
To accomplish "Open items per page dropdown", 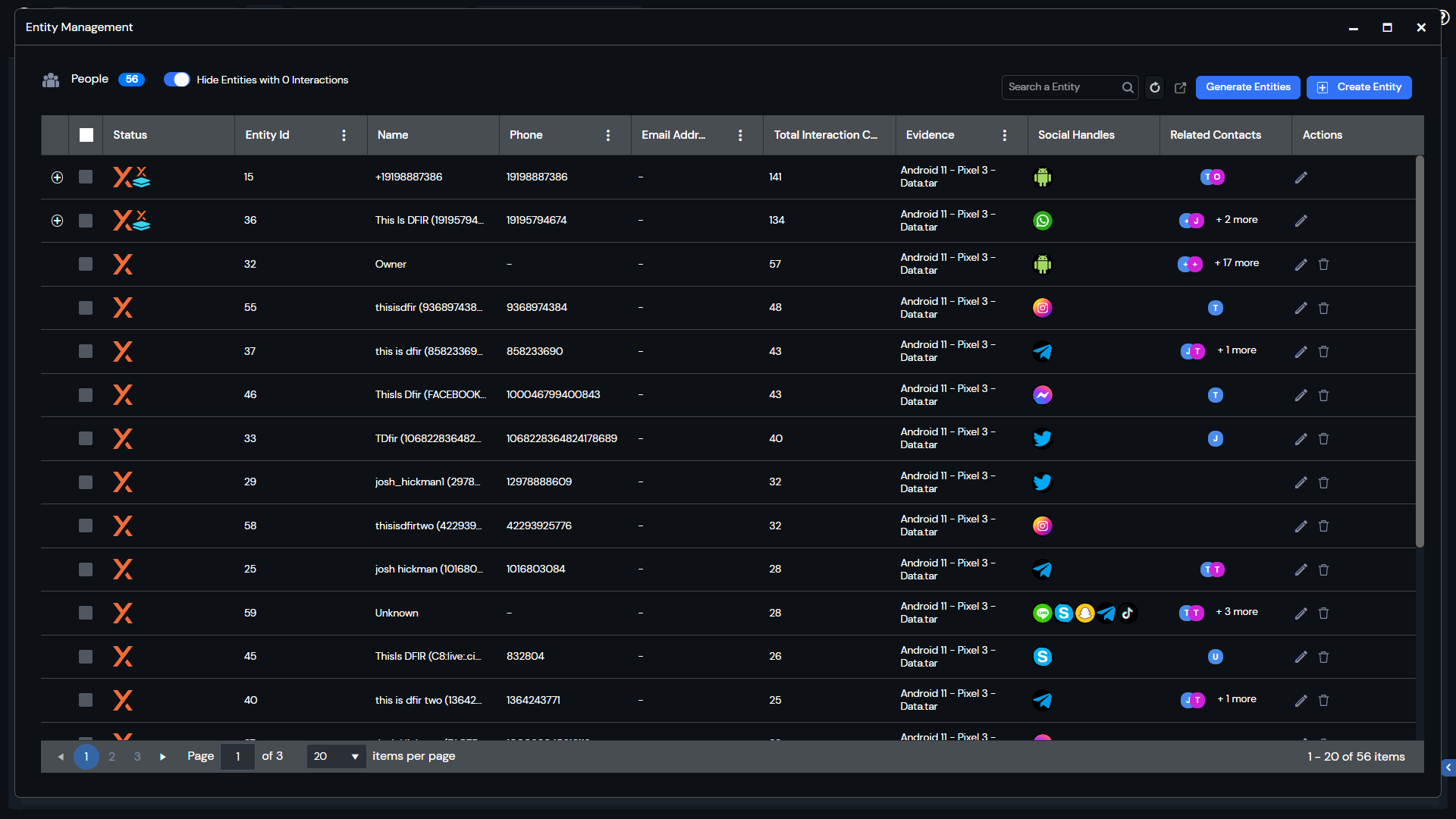I will click(336, 757).
